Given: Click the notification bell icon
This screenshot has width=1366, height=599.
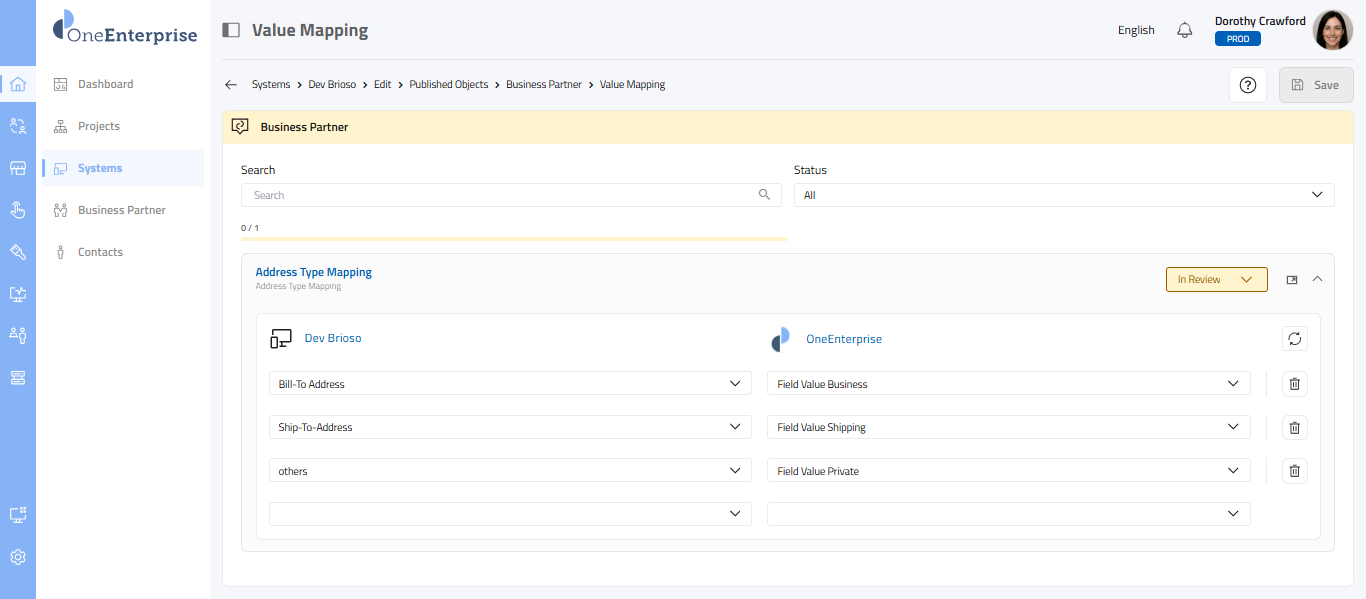Looking at the screenshot, I should 1185,30.
